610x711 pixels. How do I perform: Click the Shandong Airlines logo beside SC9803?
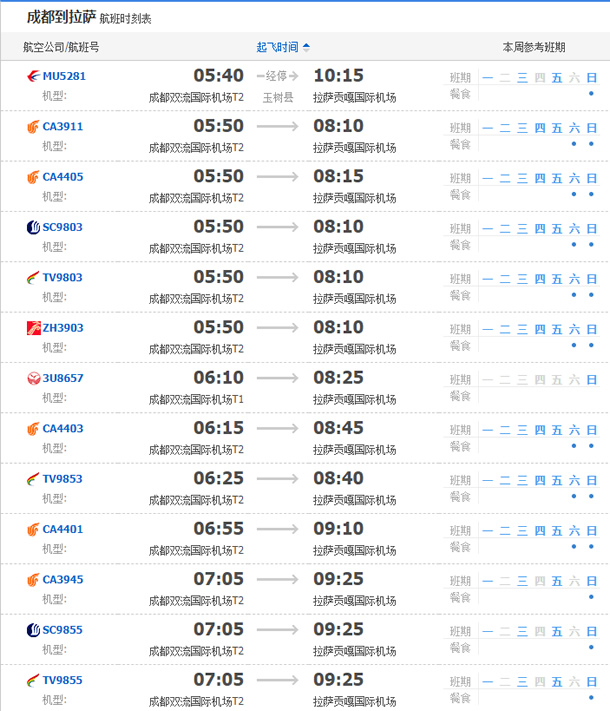pos(34,227)
